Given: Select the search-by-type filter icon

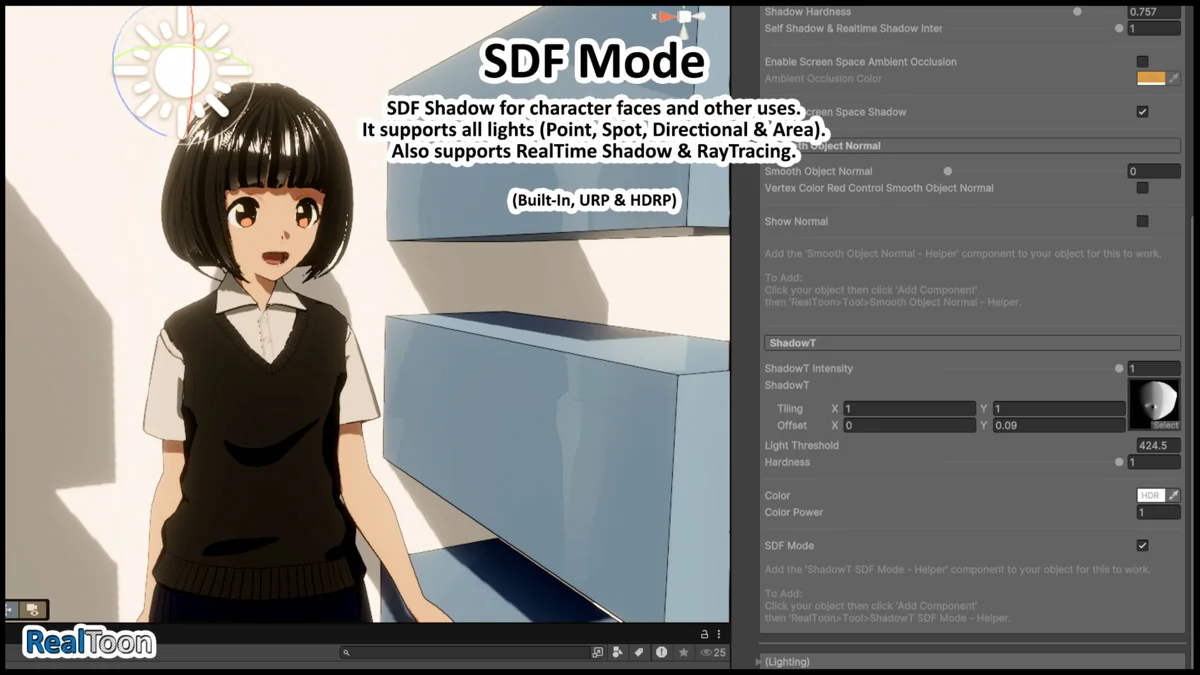Looking at the screenshot, I should click(616, 653).
